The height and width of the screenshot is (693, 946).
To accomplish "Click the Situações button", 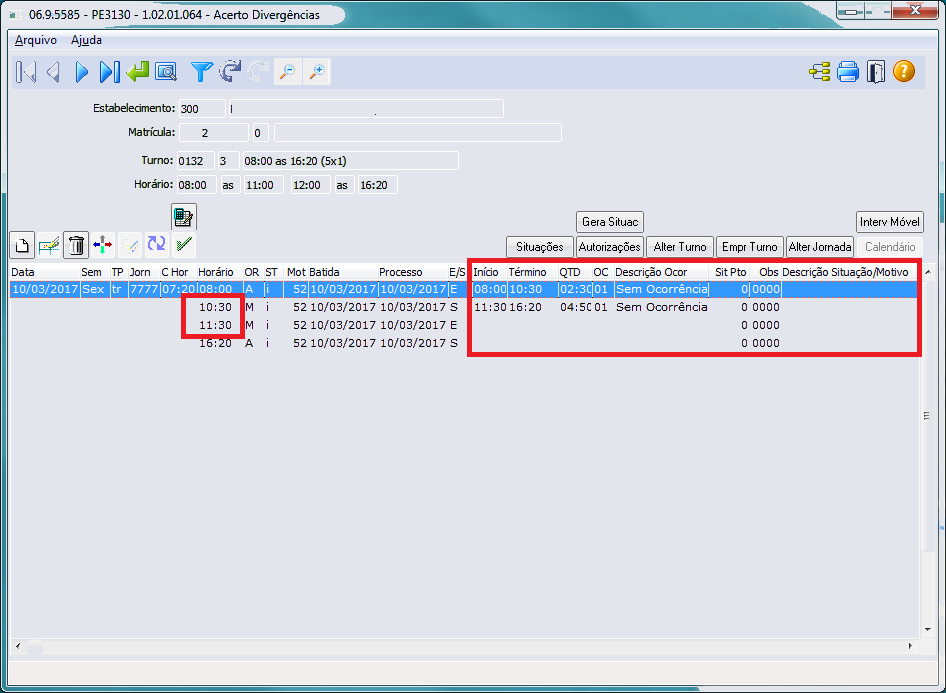I will tap(539, 247).
